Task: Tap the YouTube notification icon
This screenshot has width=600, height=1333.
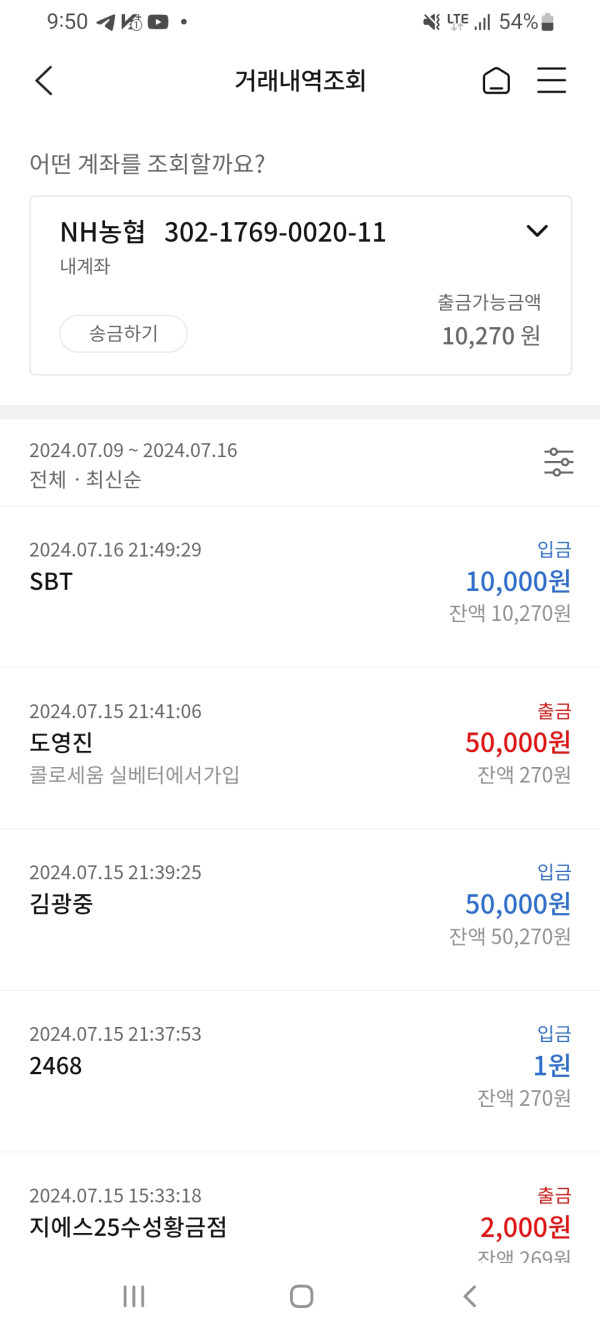Action: click(x=158, y=22)
